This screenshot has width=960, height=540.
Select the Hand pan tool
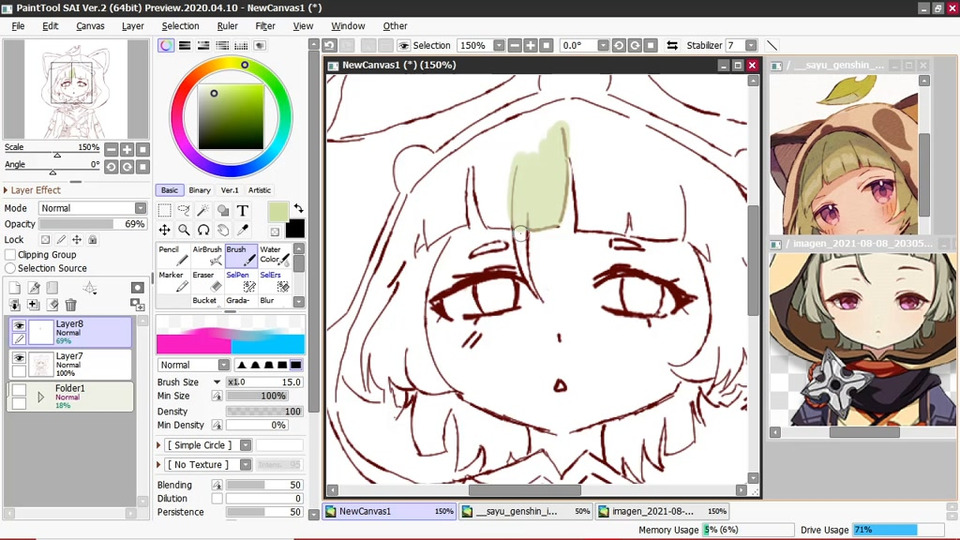[223, 230]
